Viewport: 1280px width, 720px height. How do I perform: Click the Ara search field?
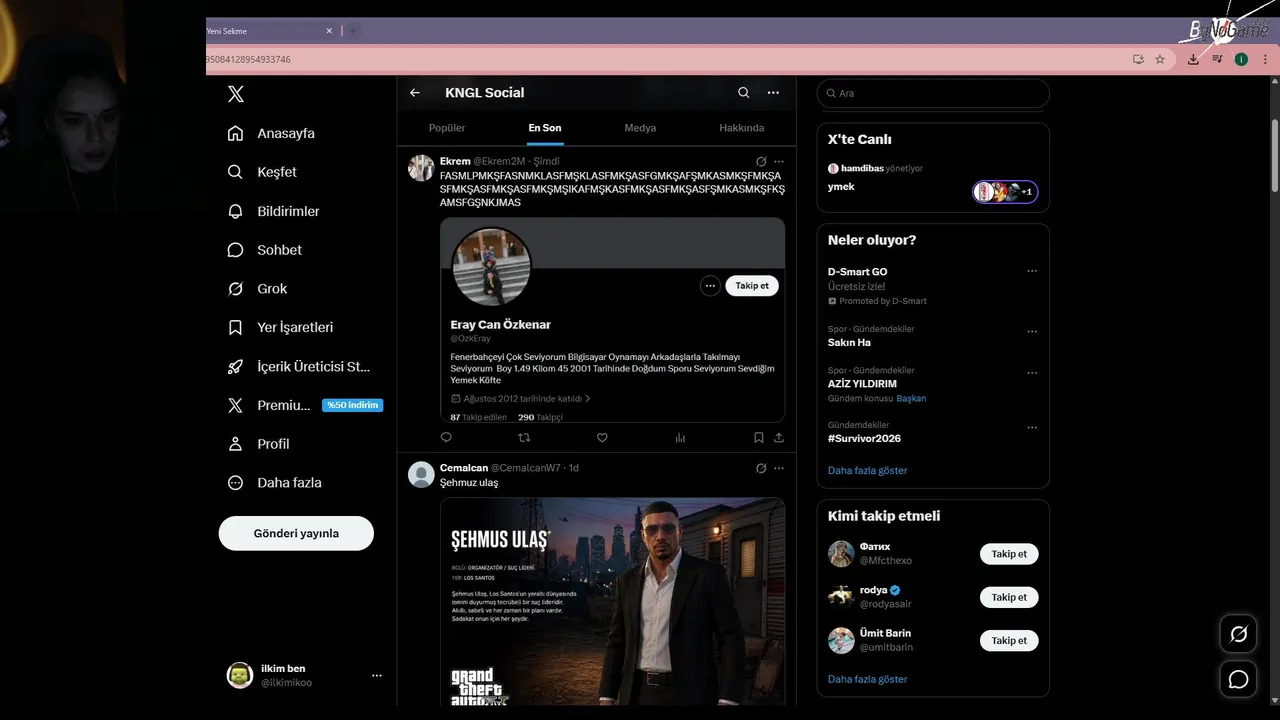[x=933, y=93]
